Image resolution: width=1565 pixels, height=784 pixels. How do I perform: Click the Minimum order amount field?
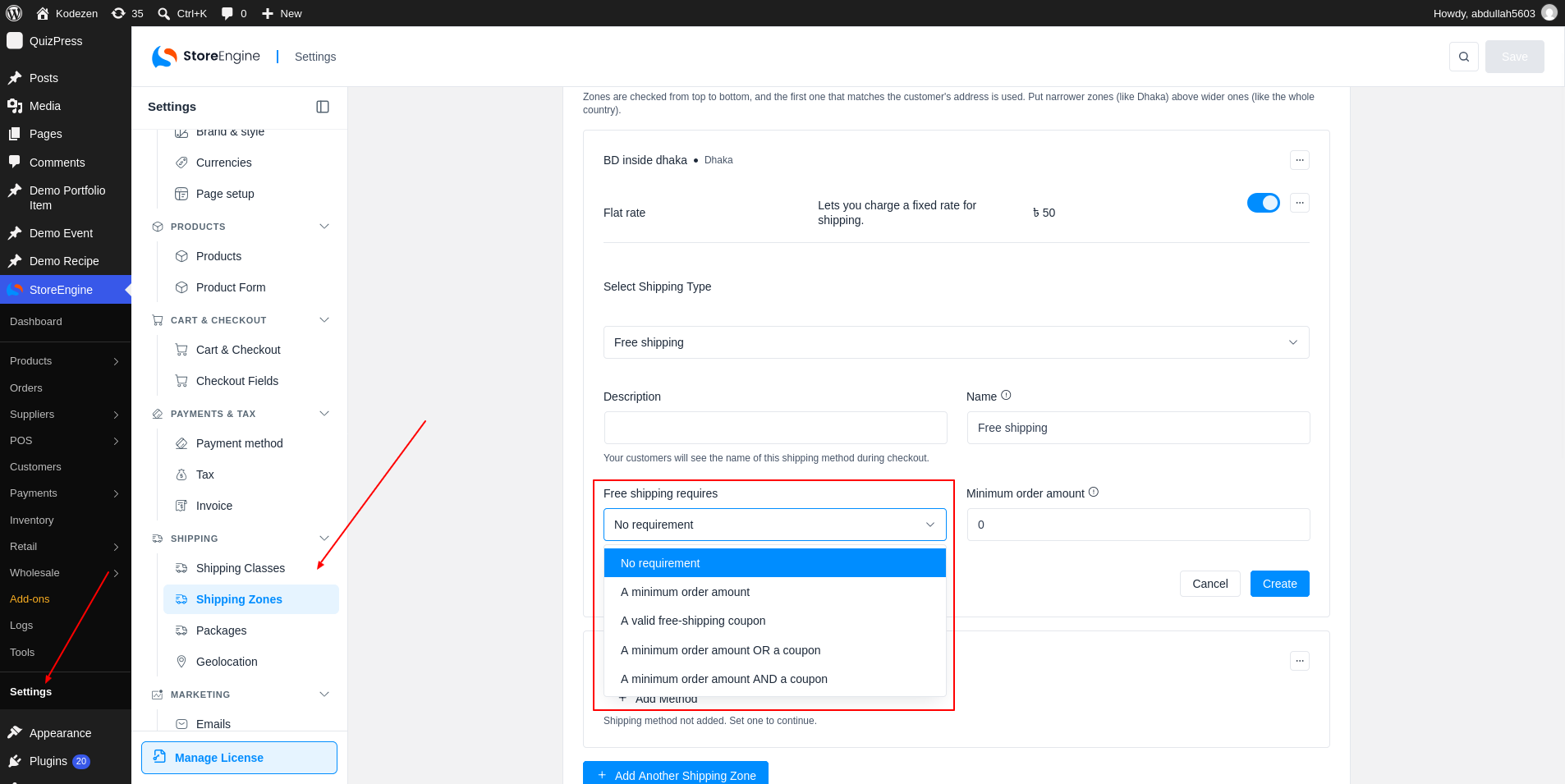1139,525
